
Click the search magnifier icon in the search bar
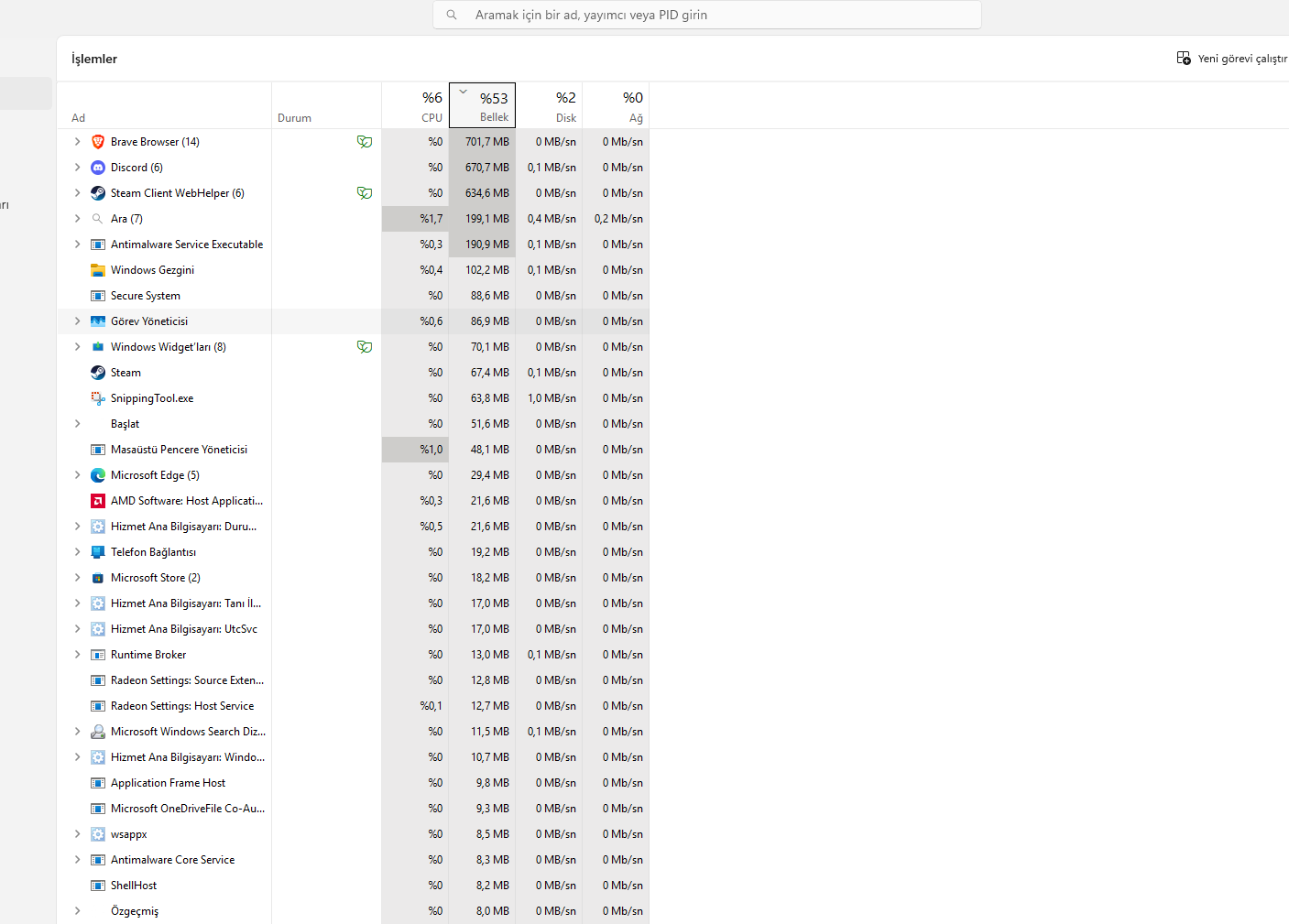click(452, 15)
